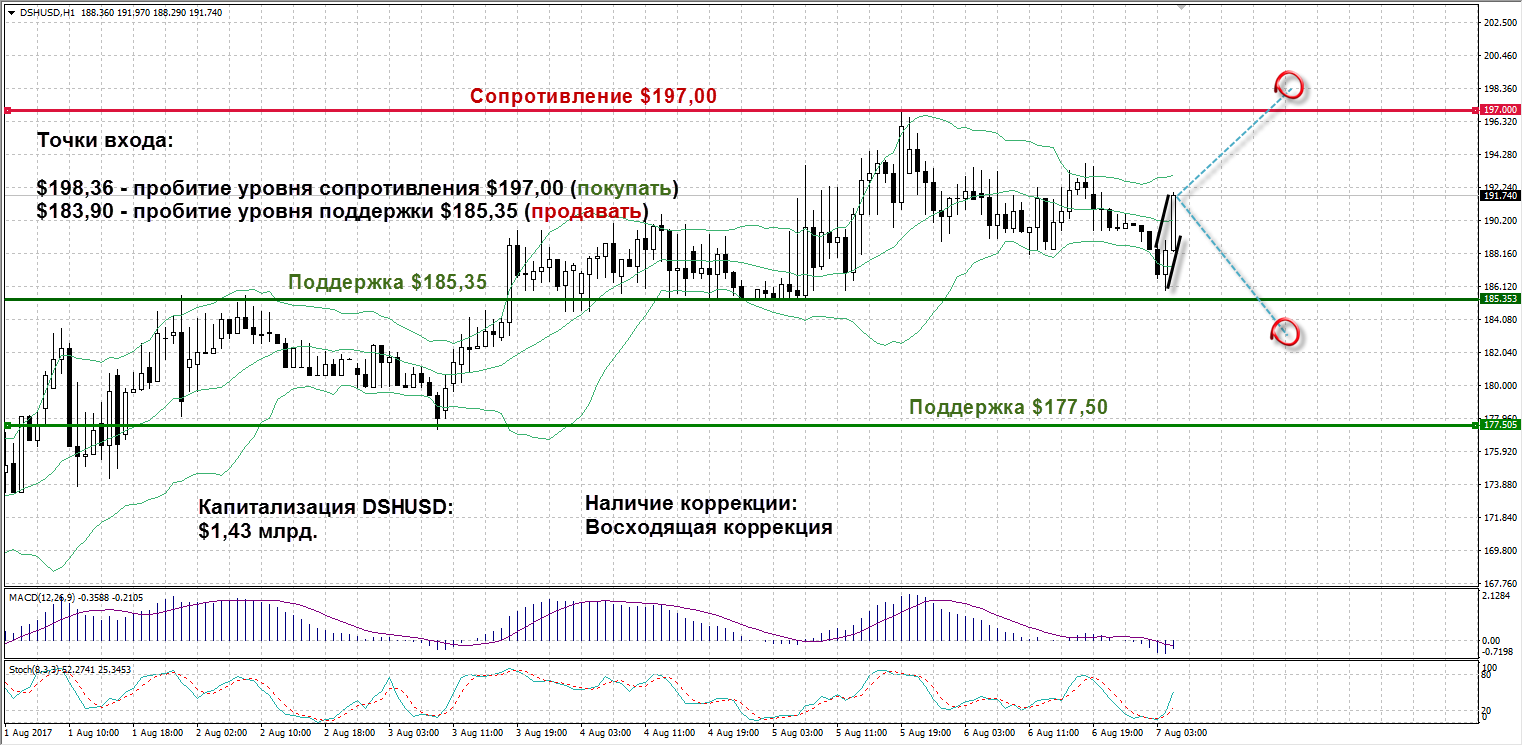Click the "5 Aug 19:00" time axis label

tap(926, 732)
